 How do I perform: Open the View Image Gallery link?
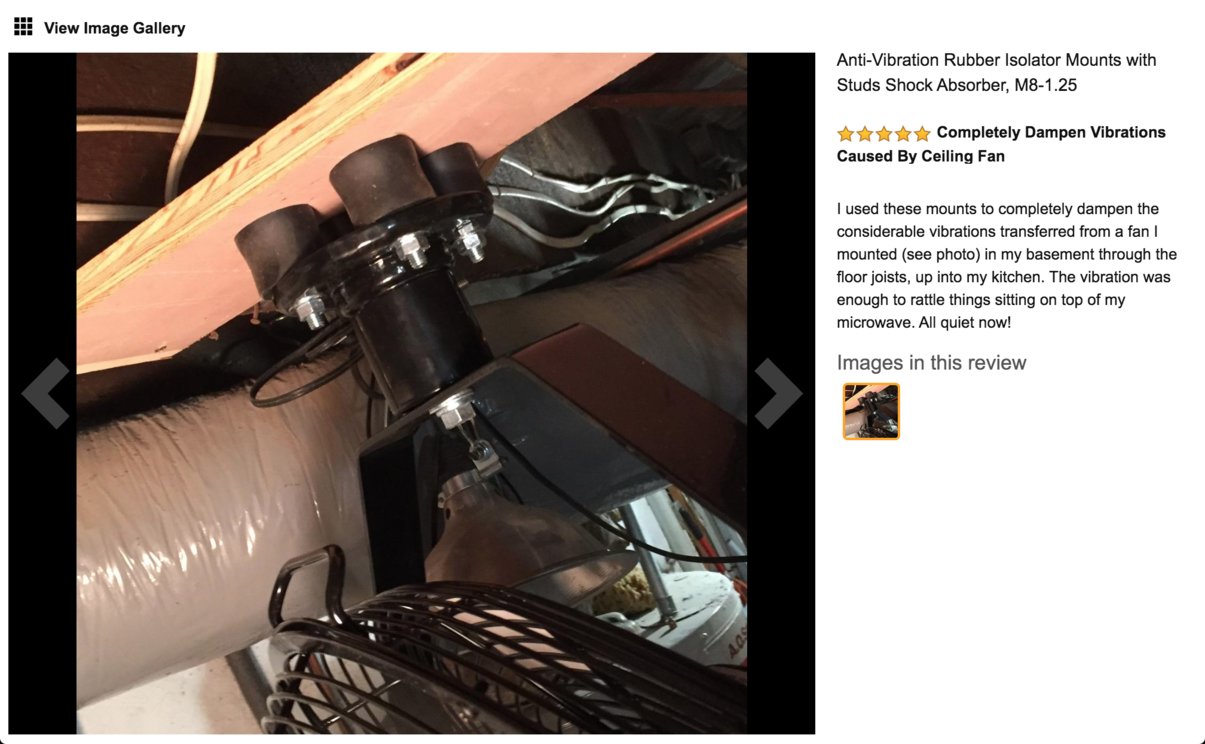pyautogui.click(x=114, y=28)
